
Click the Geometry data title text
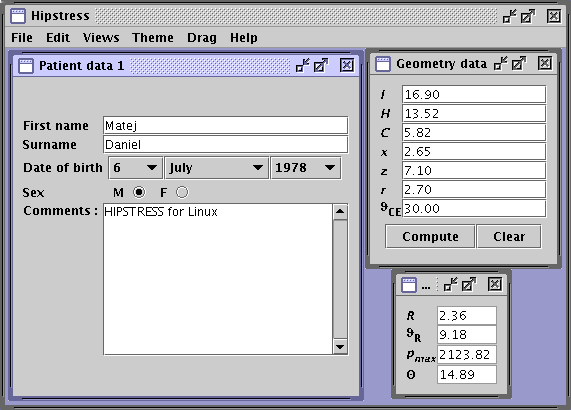click(441, 64)
